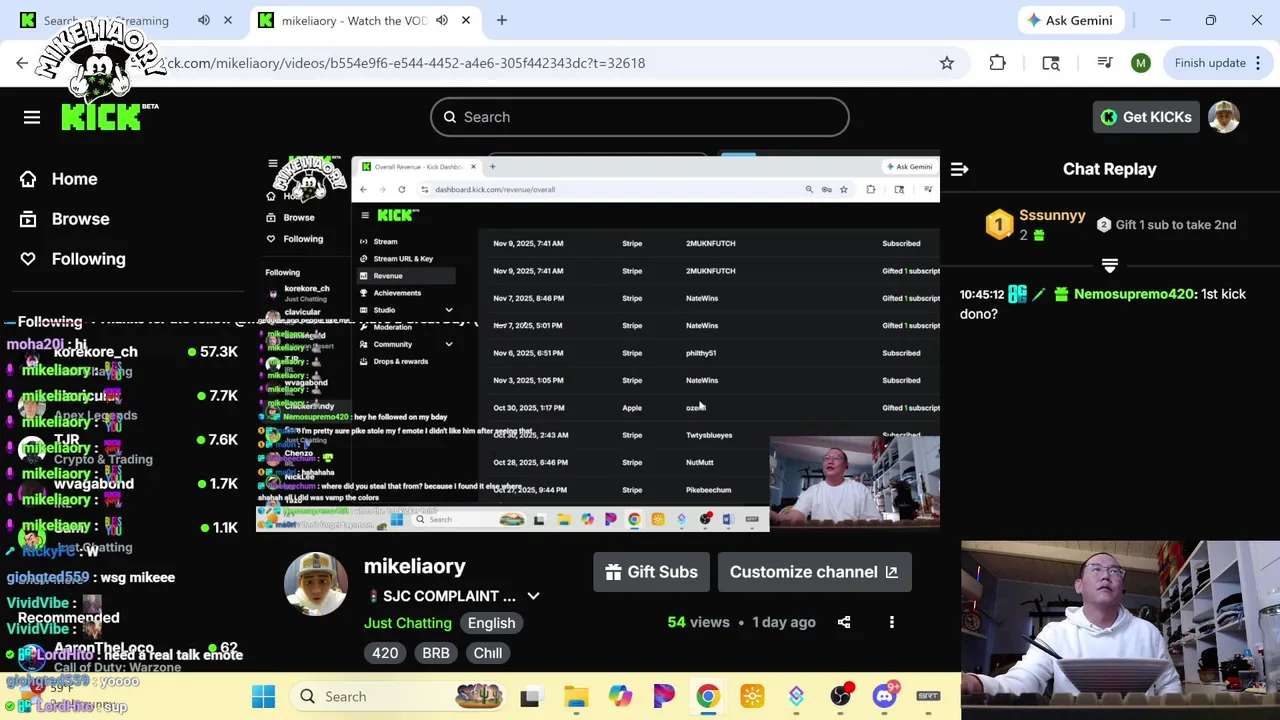Open the Chrome profile M avatar

[x=1141, y=63]
